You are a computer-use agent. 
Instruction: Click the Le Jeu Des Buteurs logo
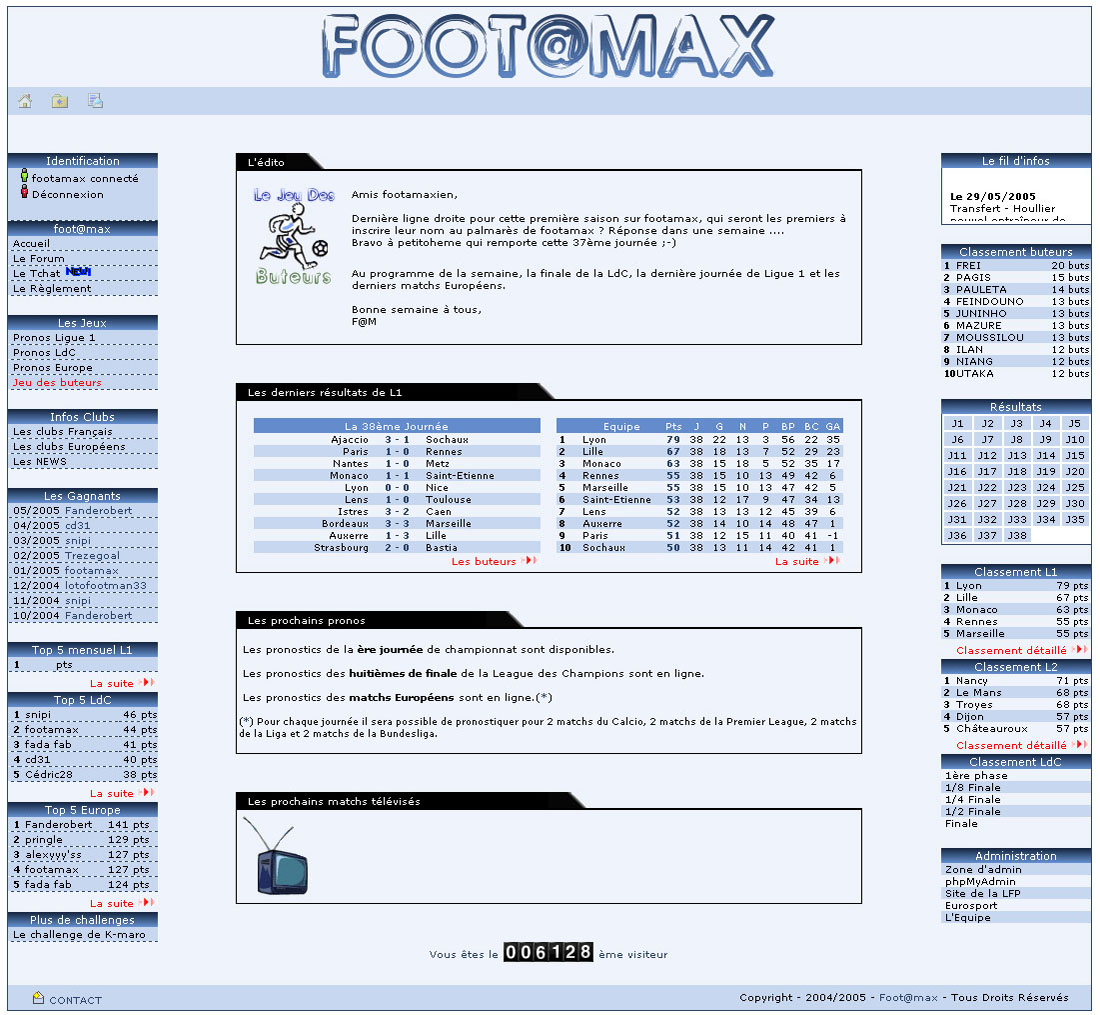[x=293, y=237]
